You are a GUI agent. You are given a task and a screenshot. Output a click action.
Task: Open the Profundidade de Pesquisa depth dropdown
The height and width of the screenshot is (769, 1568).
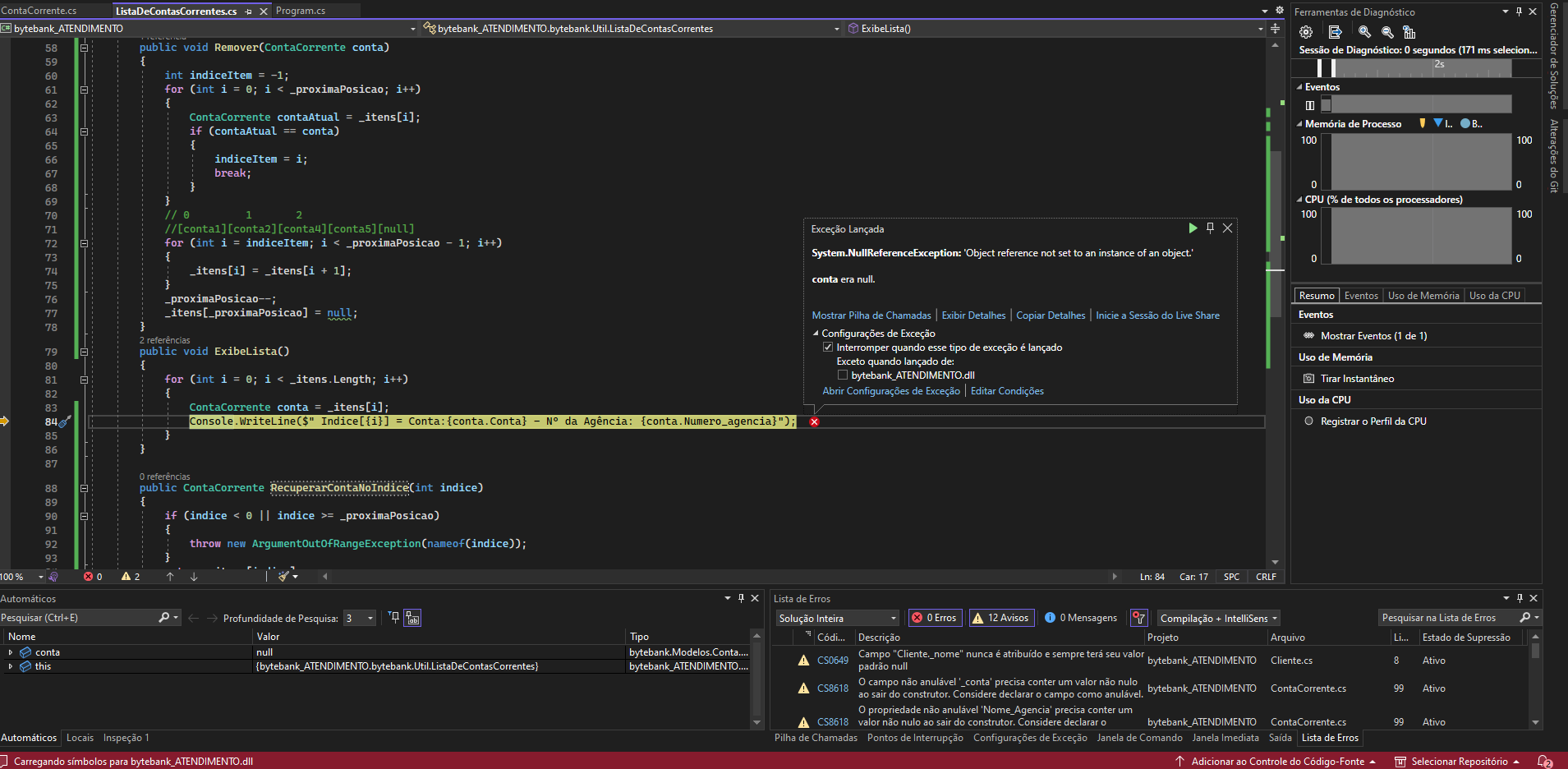click(360, 618)
